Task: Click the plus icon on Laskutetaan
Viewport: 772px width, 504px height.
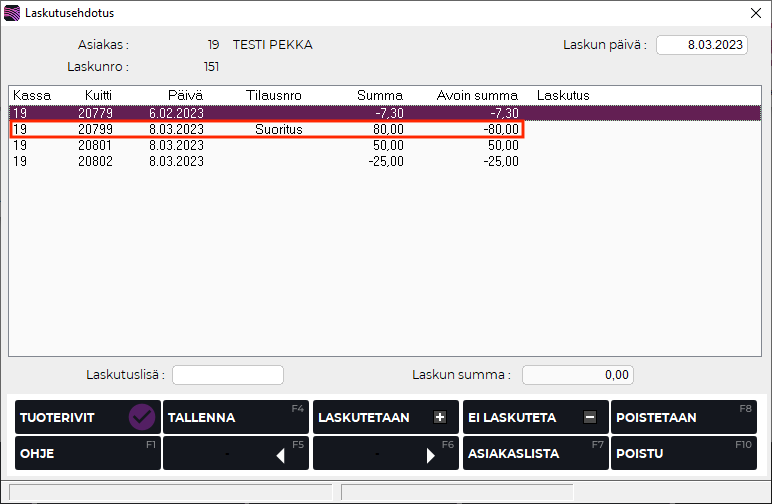Action: 440,417
